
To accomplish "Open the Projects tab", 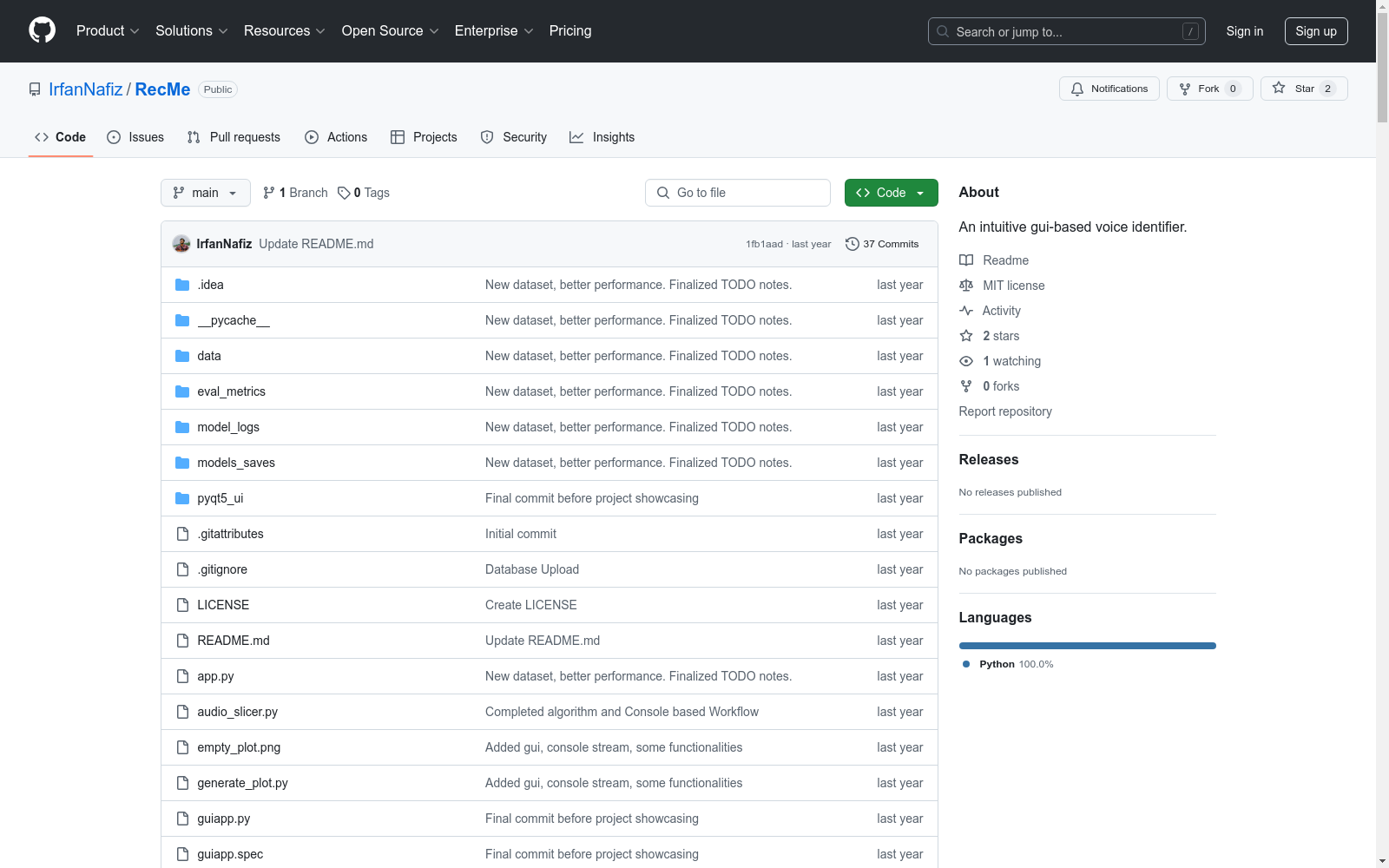I will [x=424, y=137].
